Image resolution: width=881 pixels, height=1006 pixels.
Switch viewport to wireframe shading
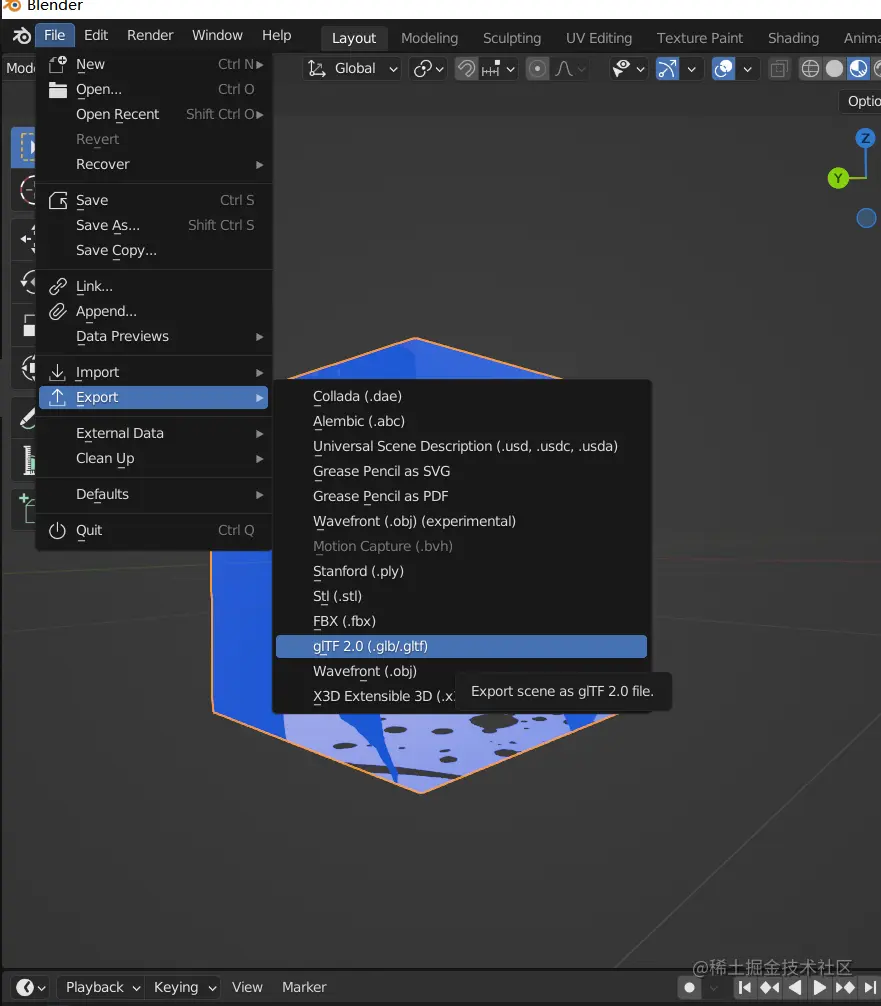point(810,68)
